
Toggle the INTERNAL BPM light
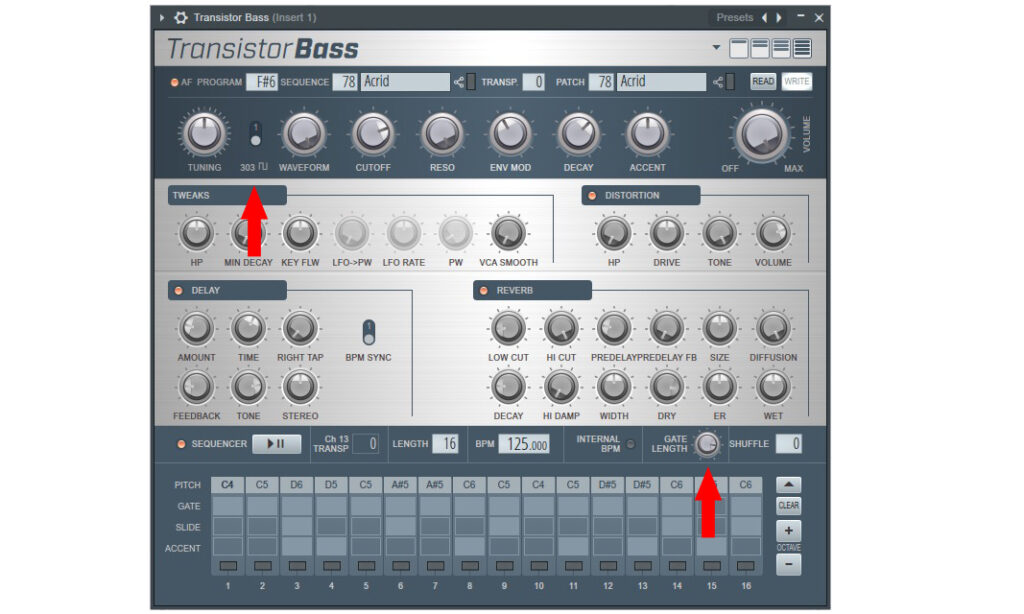(x=630, y=444)
